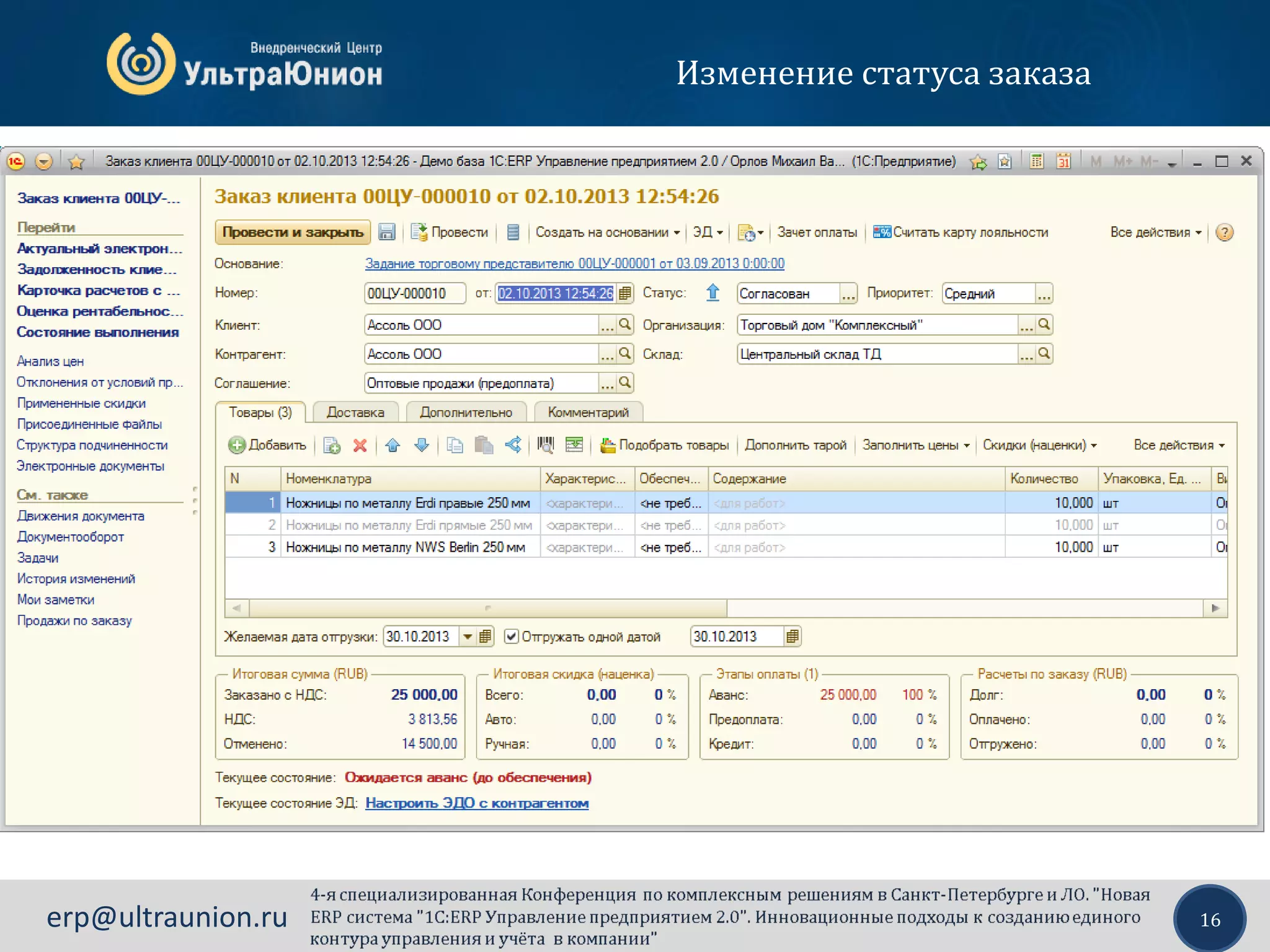Click Подобрать товары button
The width and height of the screenshot is (1270, 952).
tap(665, 445)
